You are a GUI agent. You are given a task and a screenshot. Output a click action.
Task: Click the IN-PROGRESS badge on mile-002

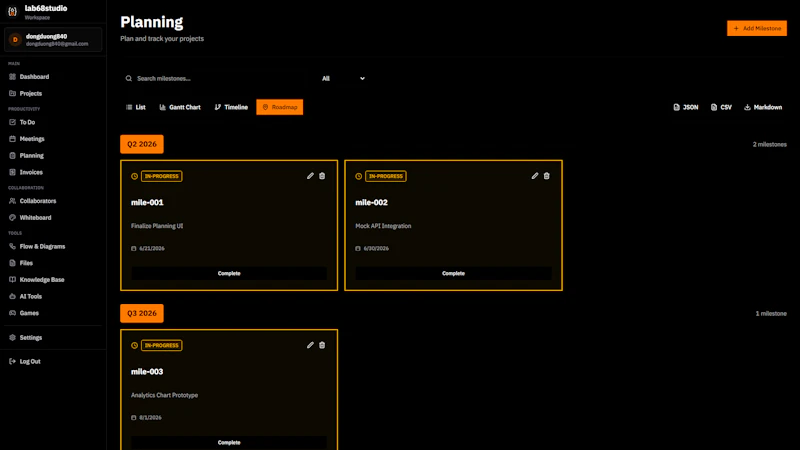click(x=386, y=176)
